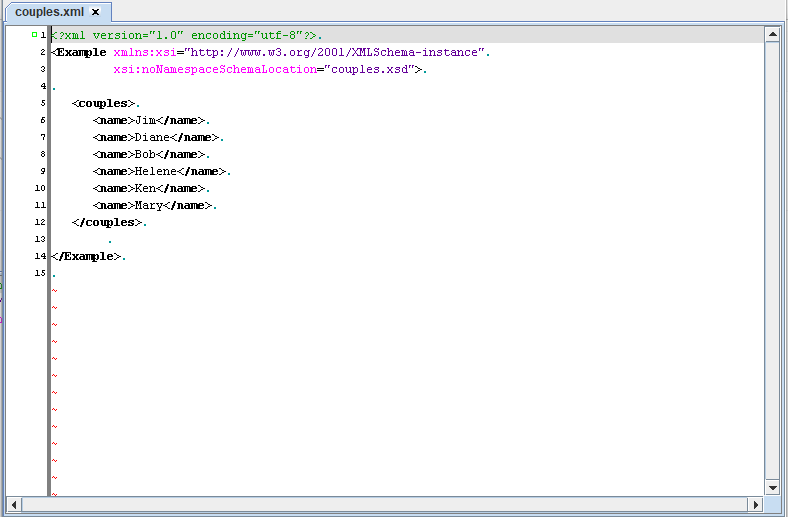Click the "couples.xsd" attribute value
Viewport: 788px width, 517px height.
(x=369, y=69)
